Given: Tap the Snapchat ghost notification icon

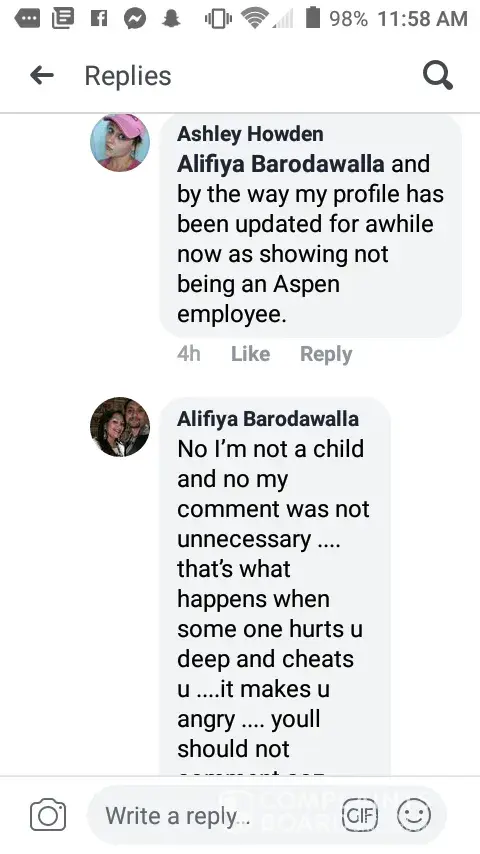Looking at the screenshot, I should 172,19.
